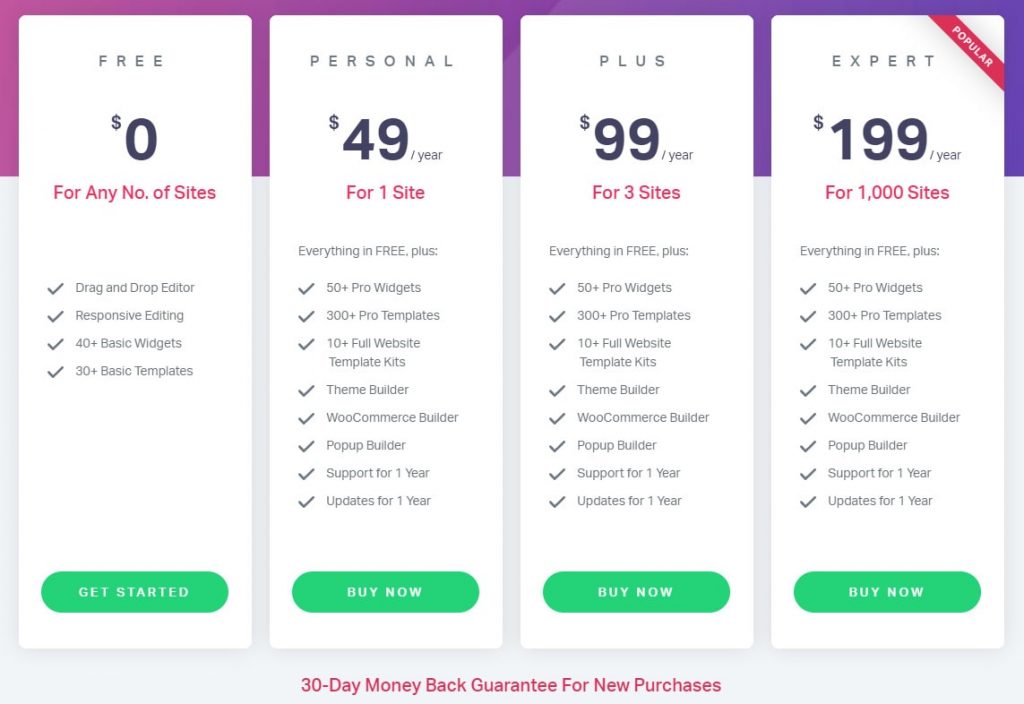The image size is (1024, 704).
Task: Click the For 3 Sites label under Plus
Action: [x=636, y=193]
